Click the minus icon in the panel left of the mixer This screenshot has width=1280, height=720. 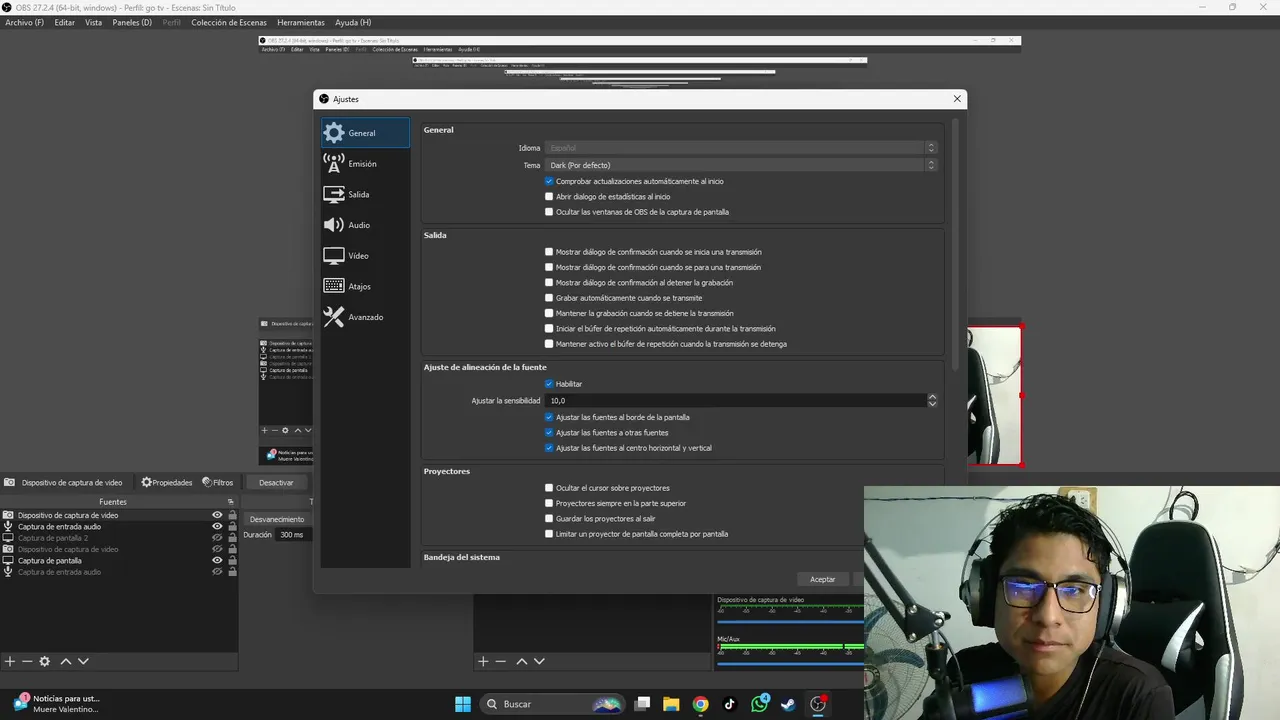(501, 661)
